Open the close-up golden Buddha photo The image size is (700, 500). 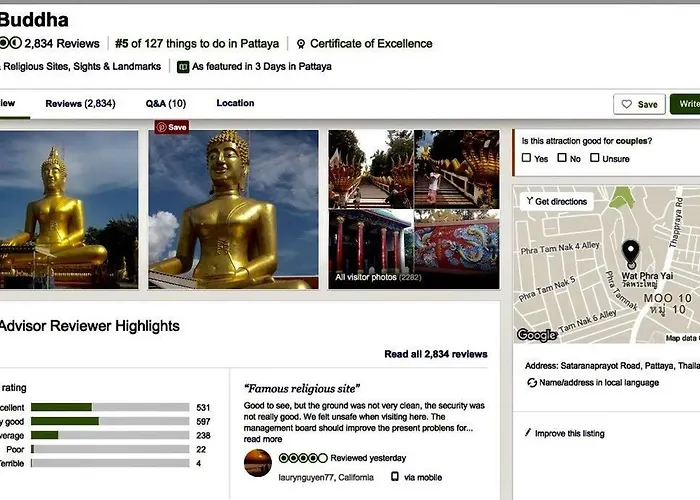(x=233, y=209)
